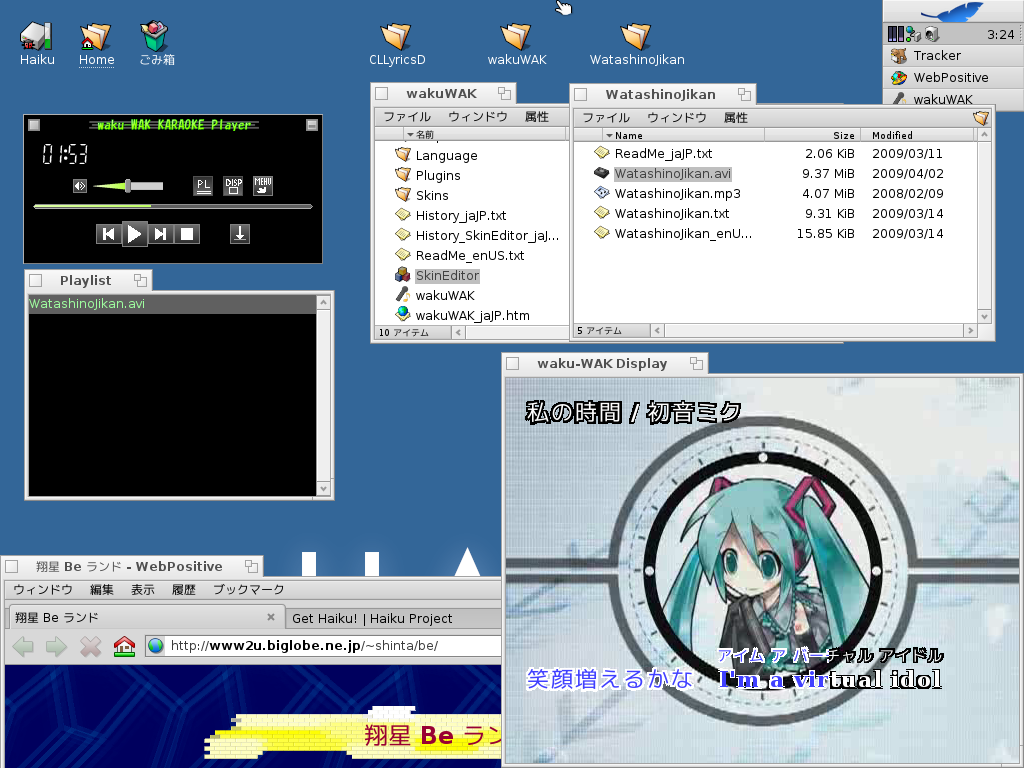Click the player top-left square button
The height and width of the screenshot is (768, 1024).
pos(35,125)
